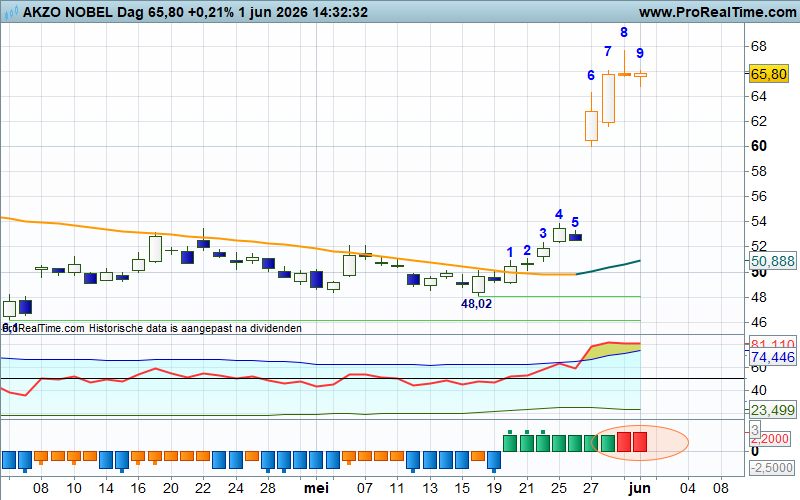This screenshot has width=800, height=500.
Task: Click the 48 price axis label
Action: click(x=759, y=297)
